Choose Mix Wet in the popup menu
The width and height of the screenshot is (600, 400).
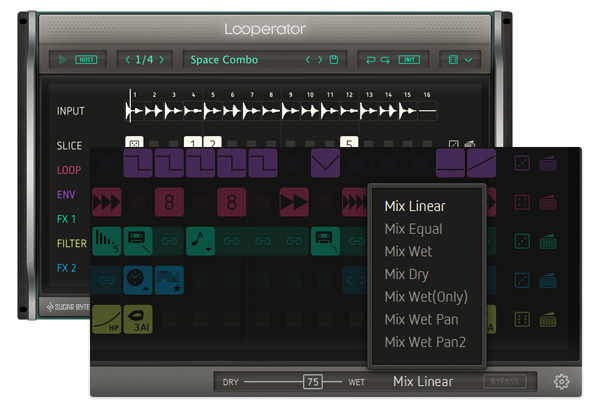point(408,251)
